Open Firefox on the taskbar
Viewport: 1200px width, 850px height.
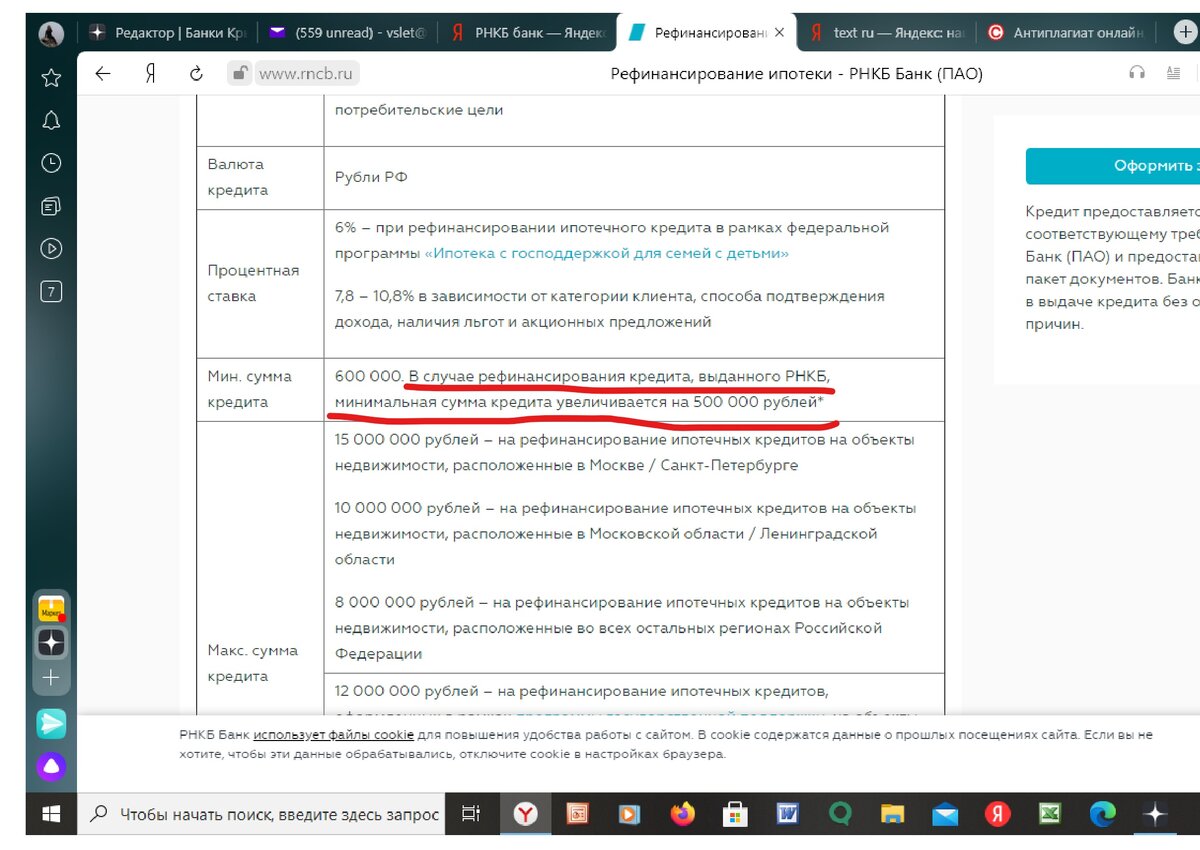(x=683, y=814)
